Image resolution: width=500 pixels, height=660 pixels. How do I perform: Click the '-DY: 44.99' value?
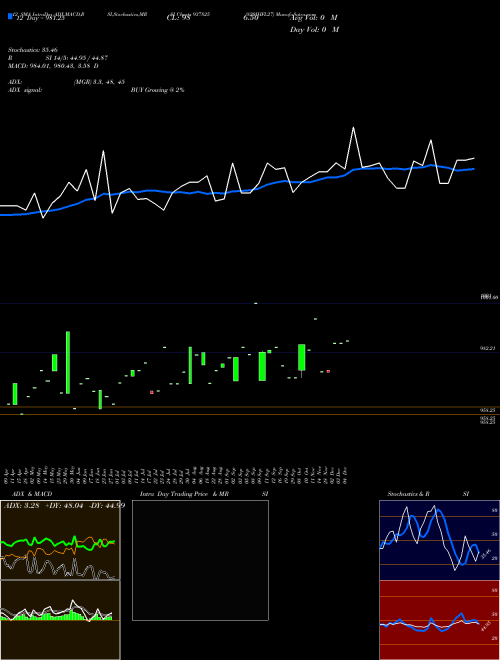107,506
